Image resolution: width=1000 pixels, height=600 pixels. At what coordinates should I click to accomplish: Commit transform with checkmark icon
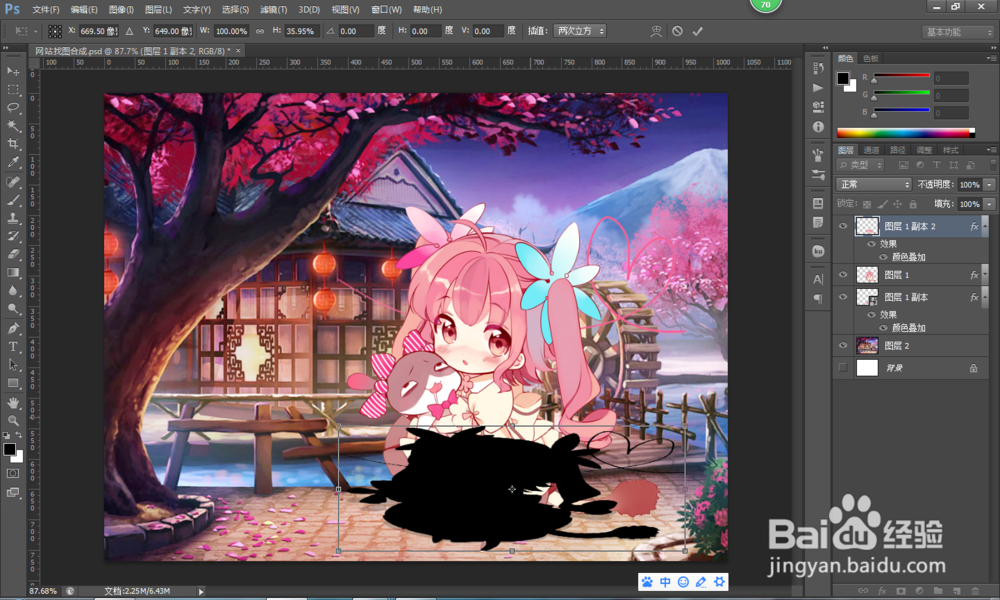(698, 31)
